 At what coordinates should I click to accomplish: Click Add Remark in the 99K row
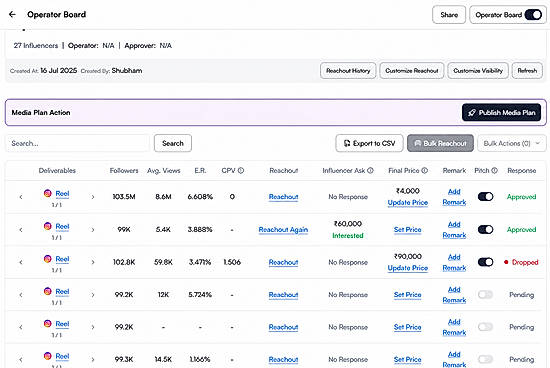pyautogui.click(x=454, y=229)
